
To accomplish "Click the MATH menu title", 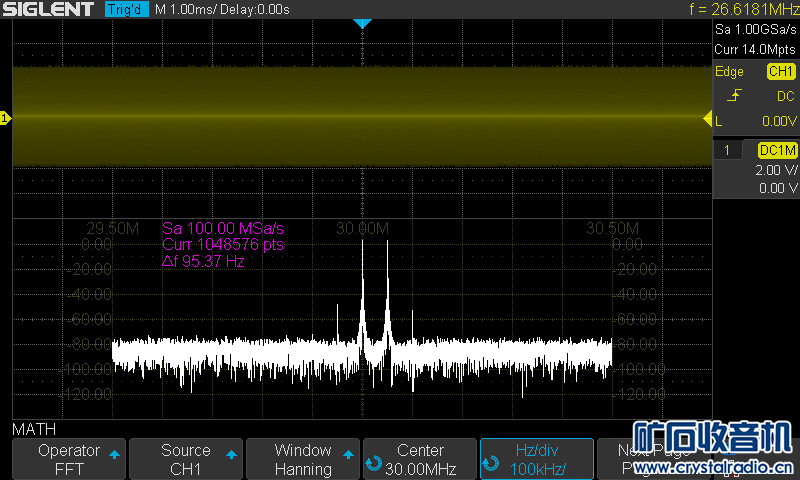I will click(34, 430).
